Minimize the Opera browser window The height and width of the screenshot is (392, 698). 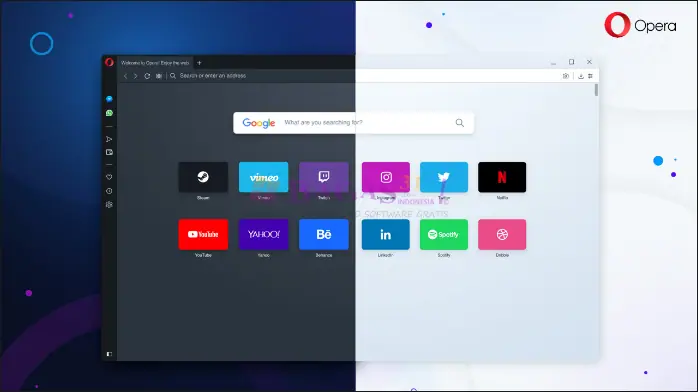click(x=553, y=63)
